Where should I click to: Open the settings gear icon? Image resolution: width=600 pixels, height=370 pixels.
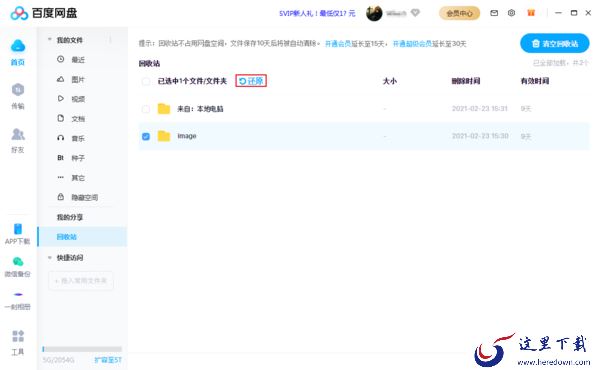[511, 13]
